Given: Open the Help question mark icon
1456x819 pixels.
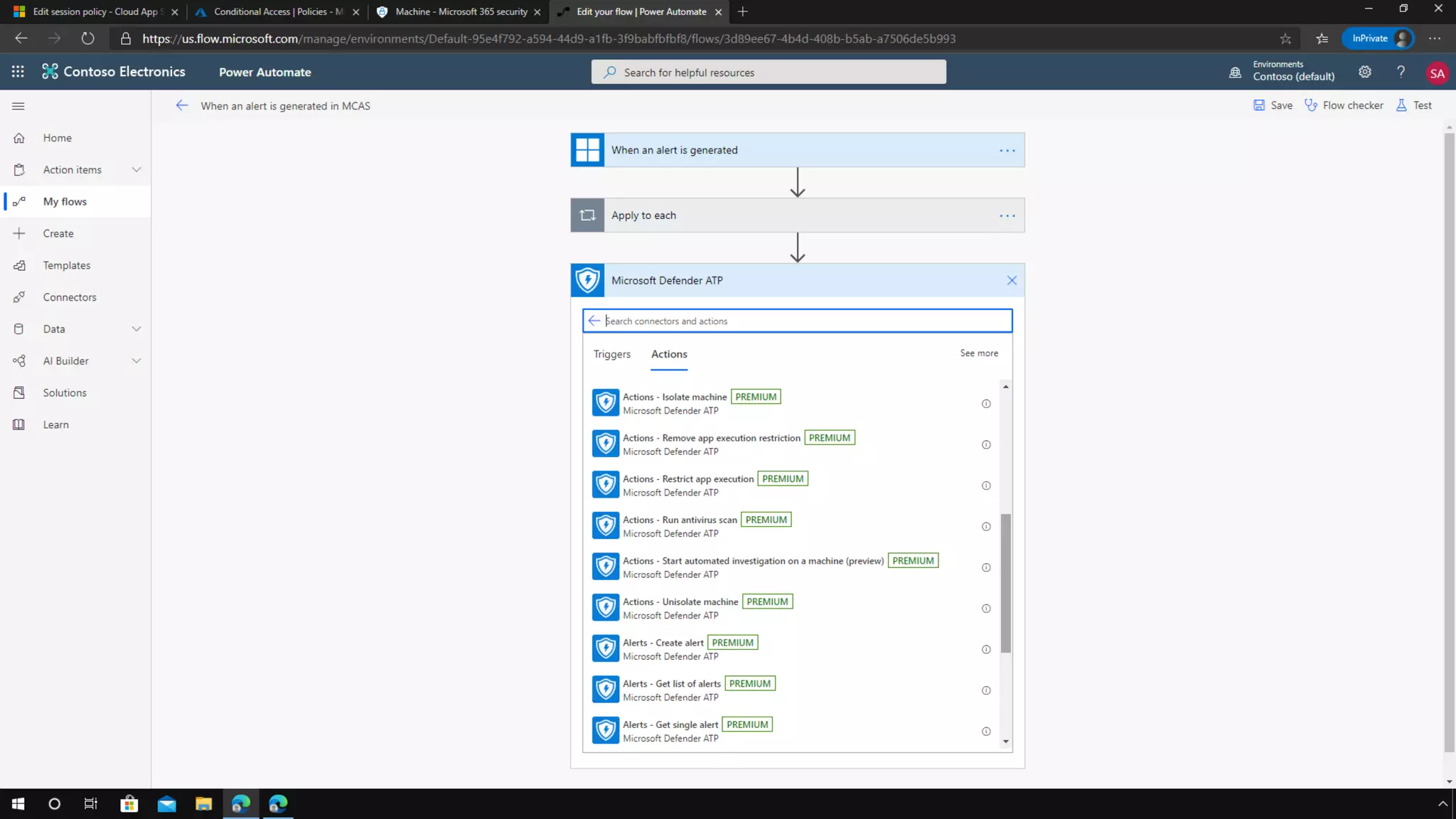Looking at the screenshot, I should pos(1401,72).
